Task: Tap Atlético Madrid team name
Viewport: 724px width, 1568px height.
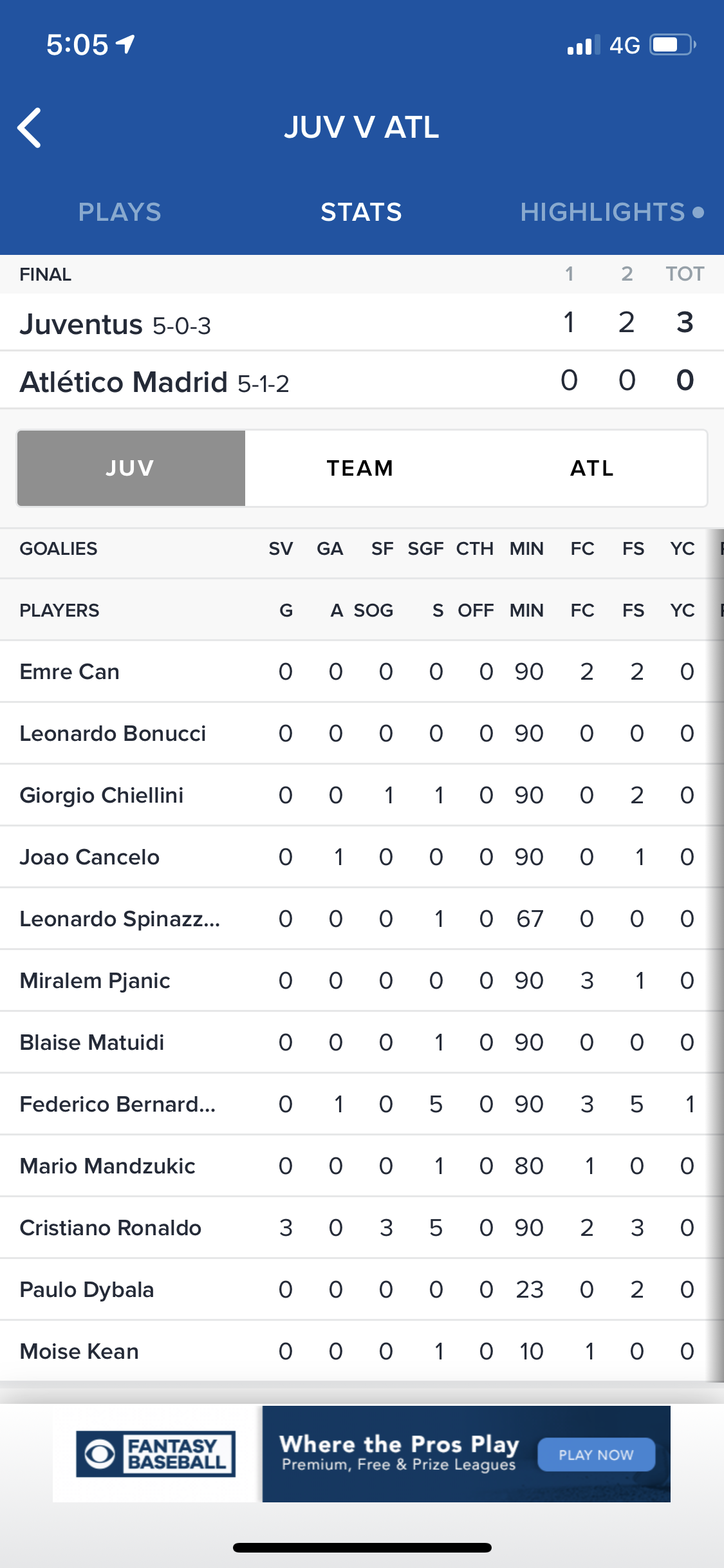Action: point(124,382)
